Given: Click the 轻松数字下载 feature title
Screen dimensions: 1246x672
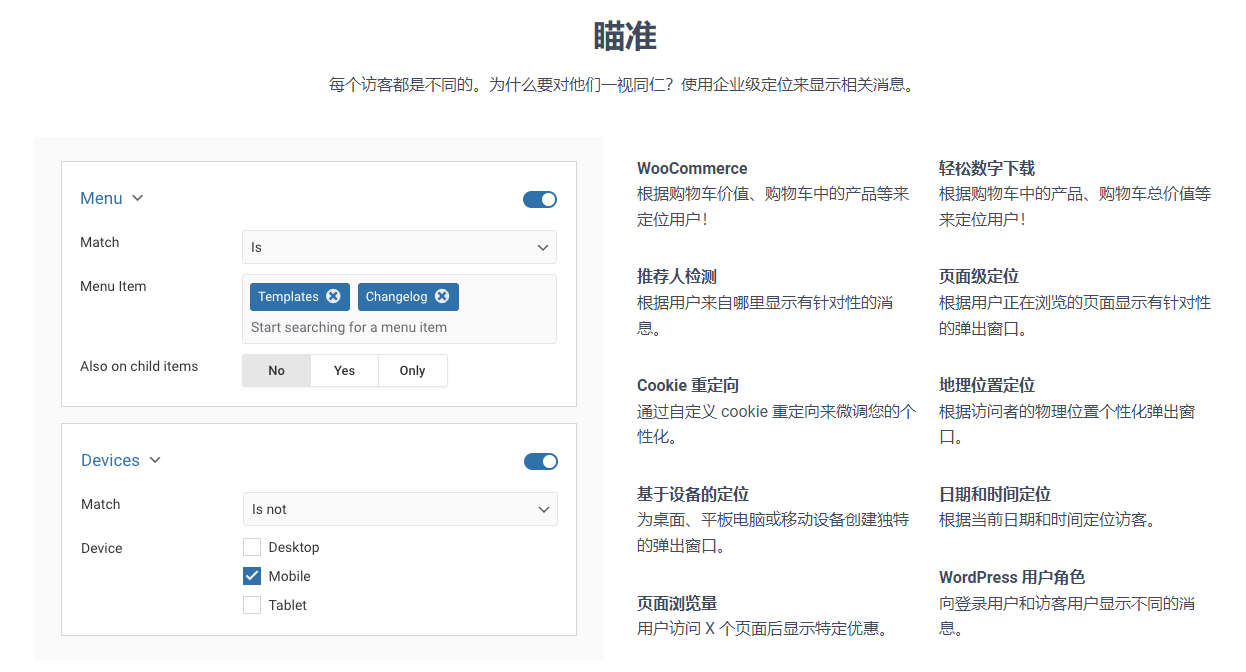Looking at the screenshot, I should click(987, 168).
